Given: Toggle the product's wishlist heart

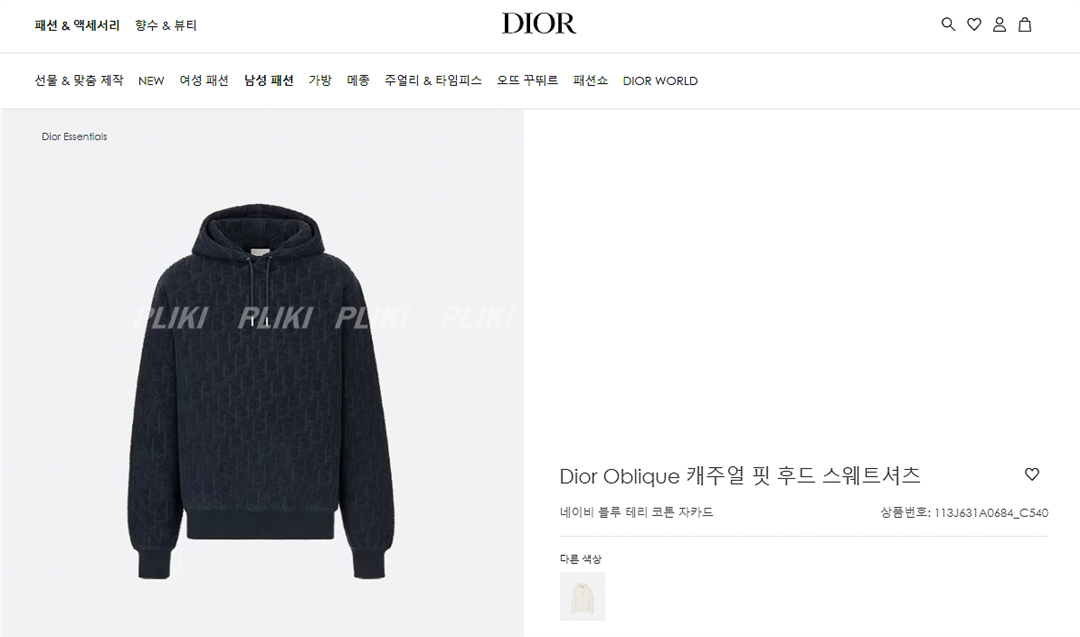Looking at the screenshot, I should [1032, 474].
